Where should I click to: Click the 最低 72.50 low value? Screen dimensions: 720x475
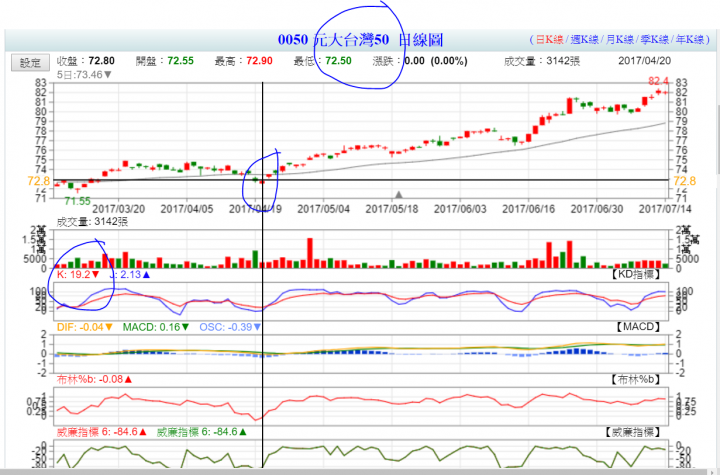point(322,61)
